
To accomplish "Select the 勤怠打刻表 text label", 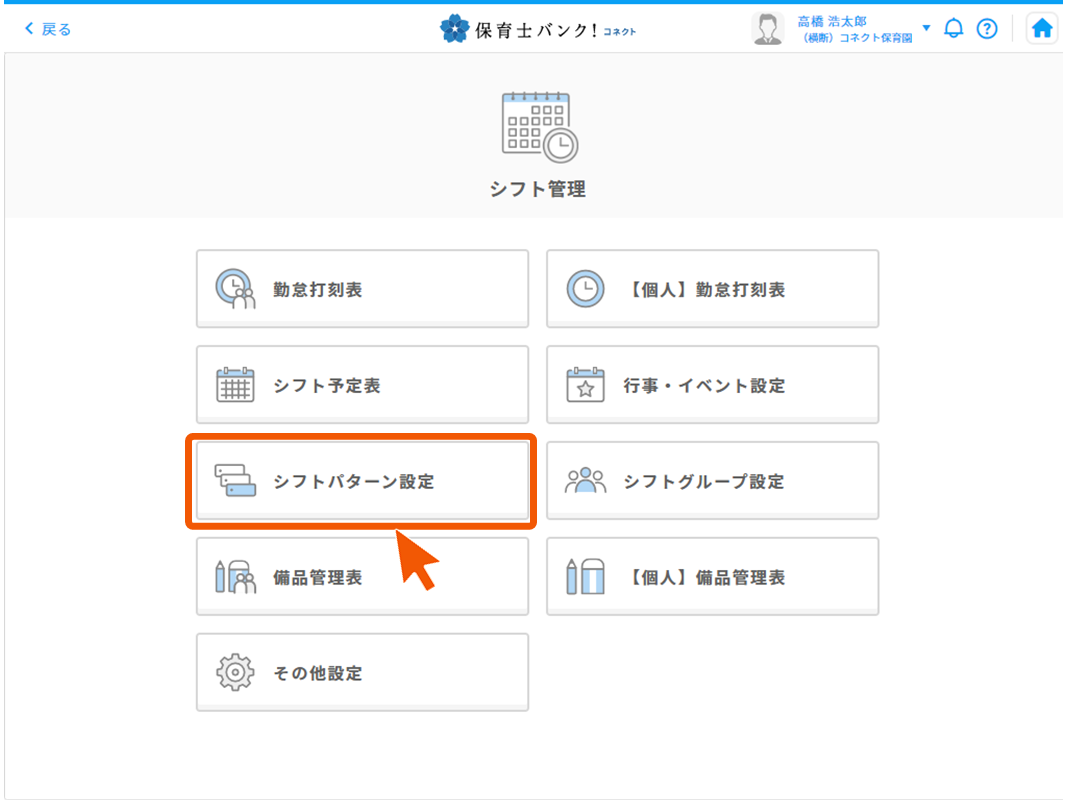I will point(317,290).
